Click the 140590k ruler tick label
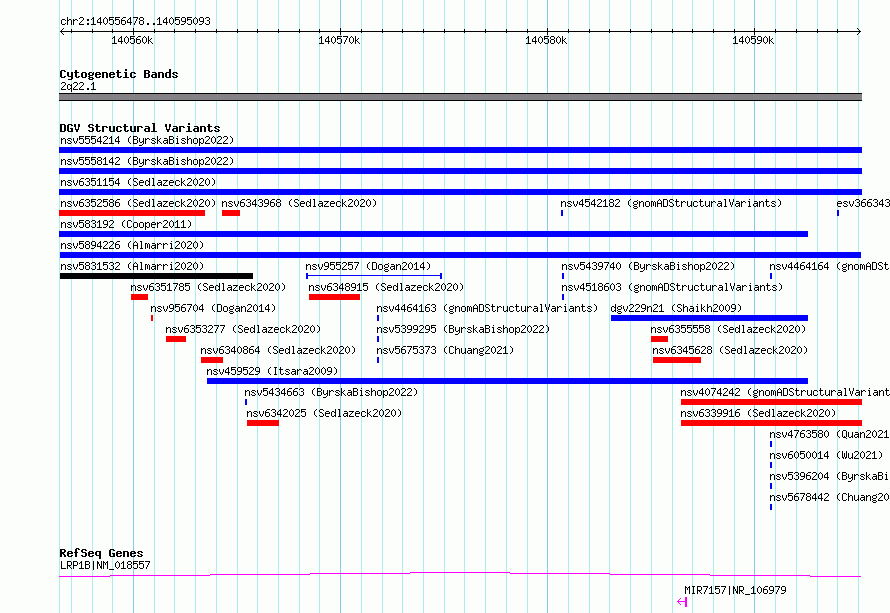 click(753, 40)
